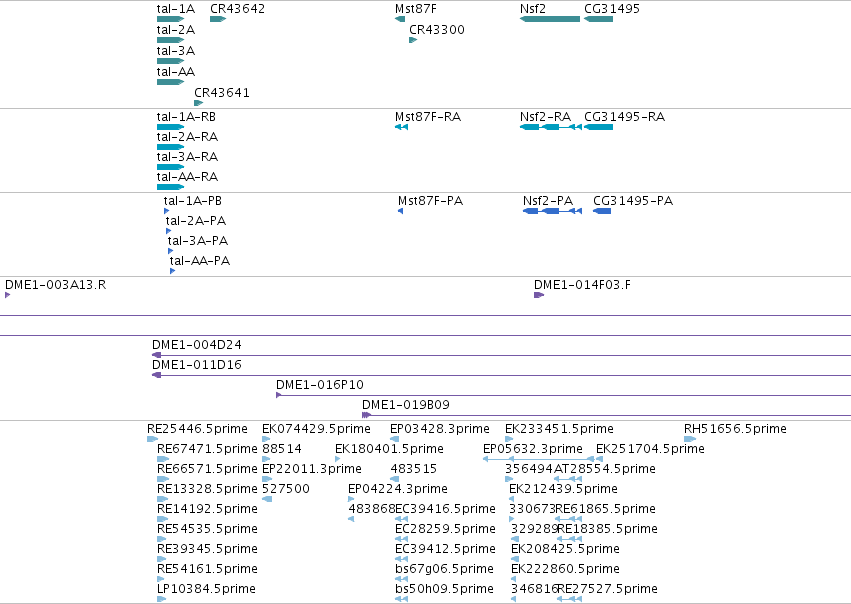This screenshot has width=851, height=604.
Task: Select the CG31495-RA transcript bar
Action: pos(599,127)
